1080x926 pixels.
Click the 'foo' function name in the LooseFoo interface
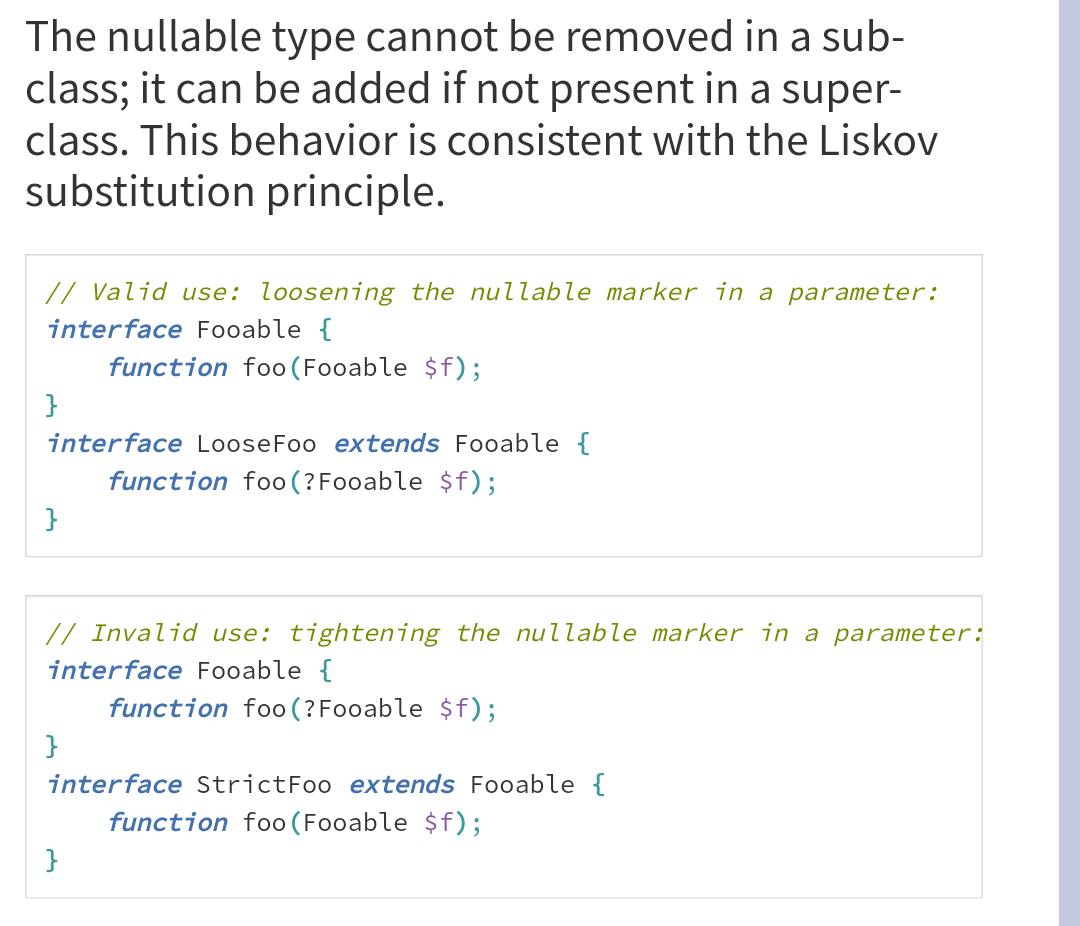click(264, 482)
